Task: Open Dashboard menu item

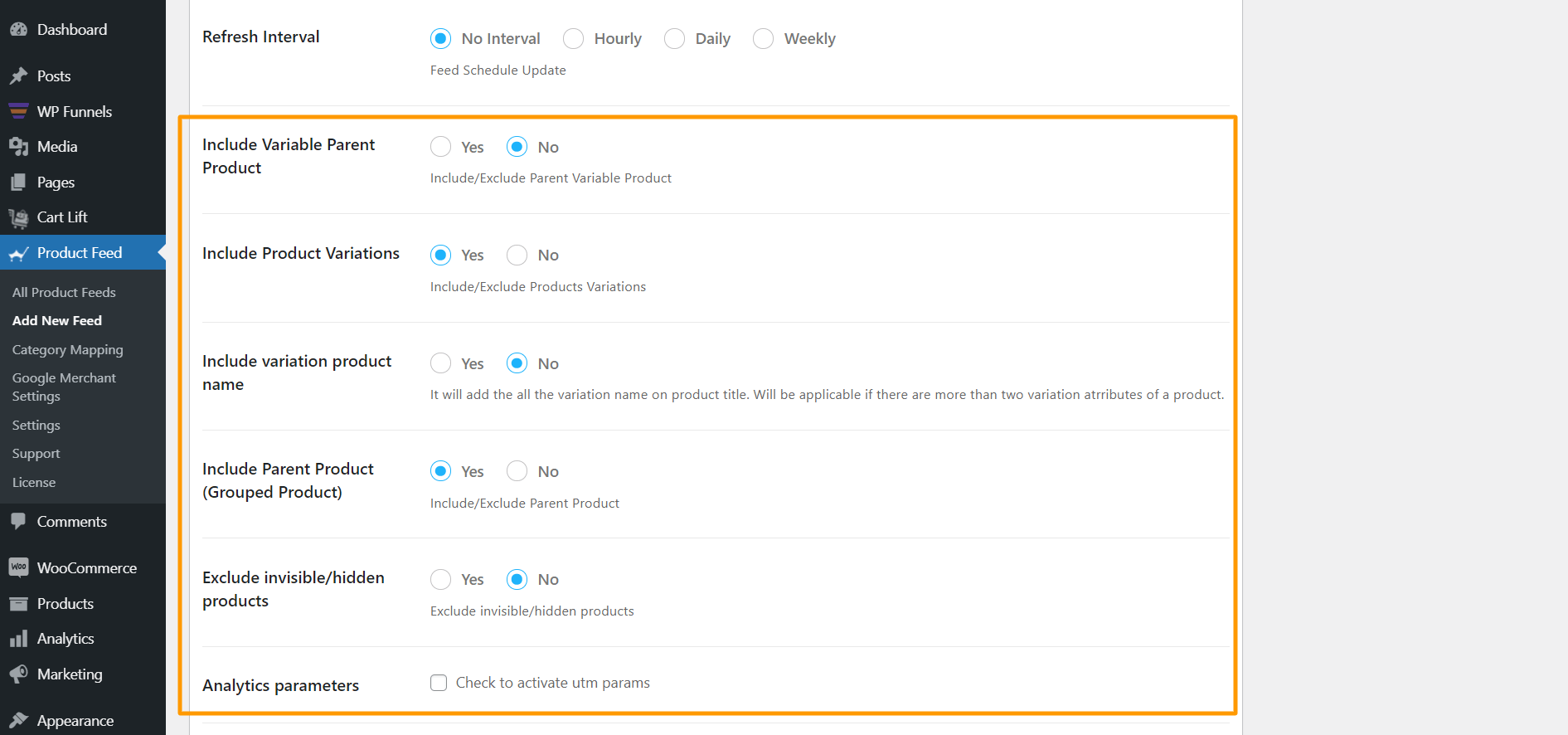Action: click(x=83, y=30)
